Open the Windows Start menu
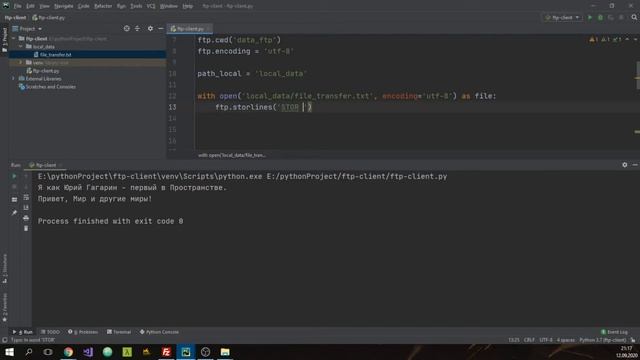The width and height of the screenshot is (640, 360). point(9,352)
